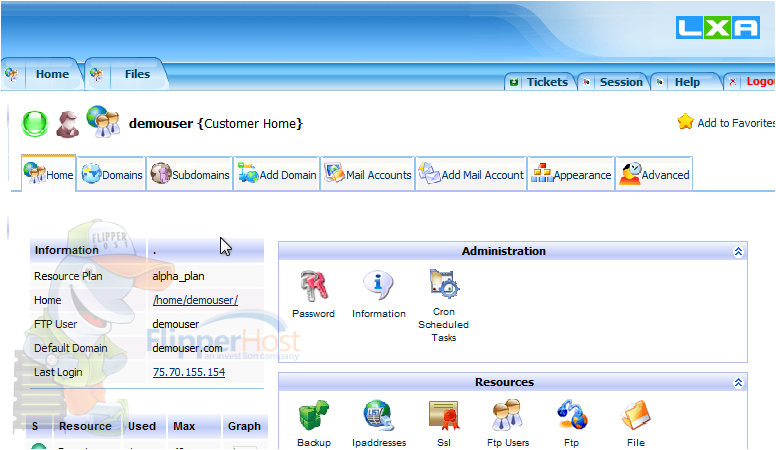Switch to the Advanced tab

[654, 174]
